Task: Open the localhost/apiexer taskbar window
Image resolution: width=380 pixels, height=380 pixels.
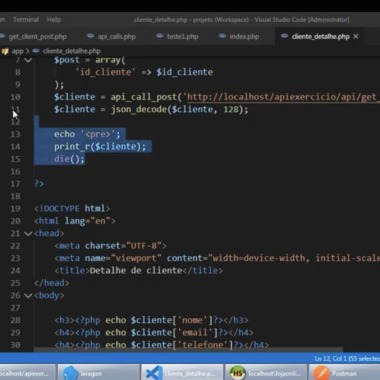Action: click(28, 373)
